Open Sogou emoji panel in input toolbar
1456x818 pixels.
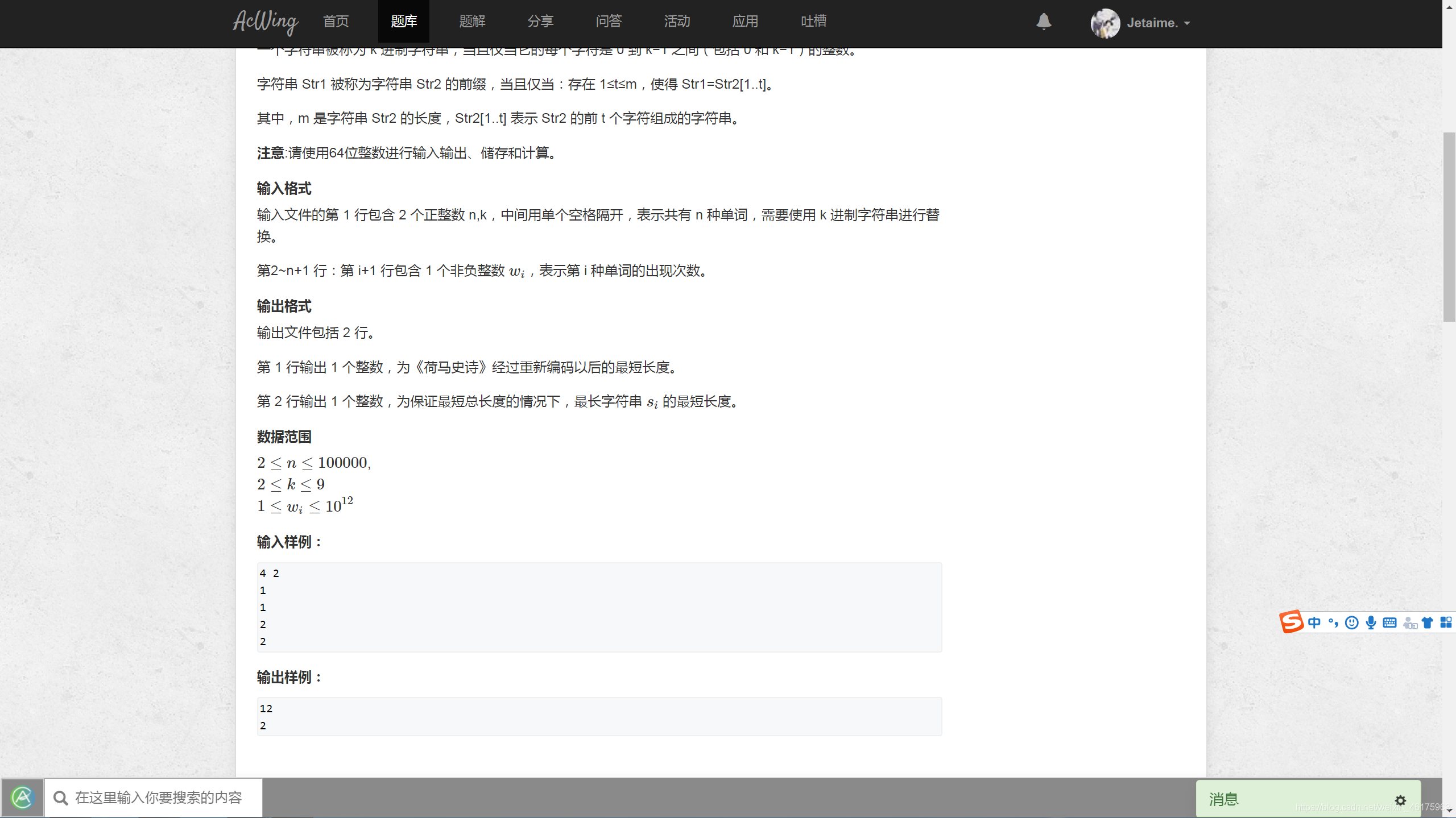(x=1352, y=622)
